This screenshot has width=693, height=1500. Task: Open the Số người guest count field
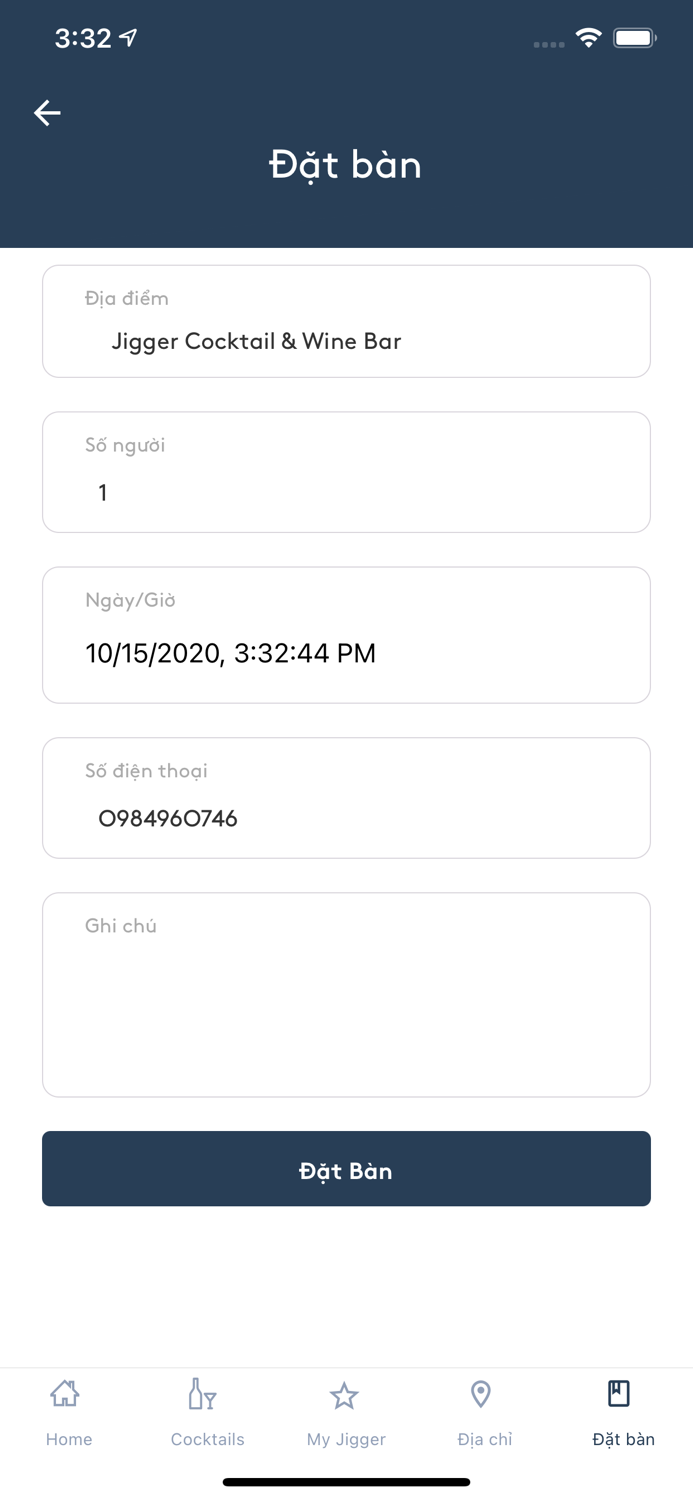tap(346, 471)
